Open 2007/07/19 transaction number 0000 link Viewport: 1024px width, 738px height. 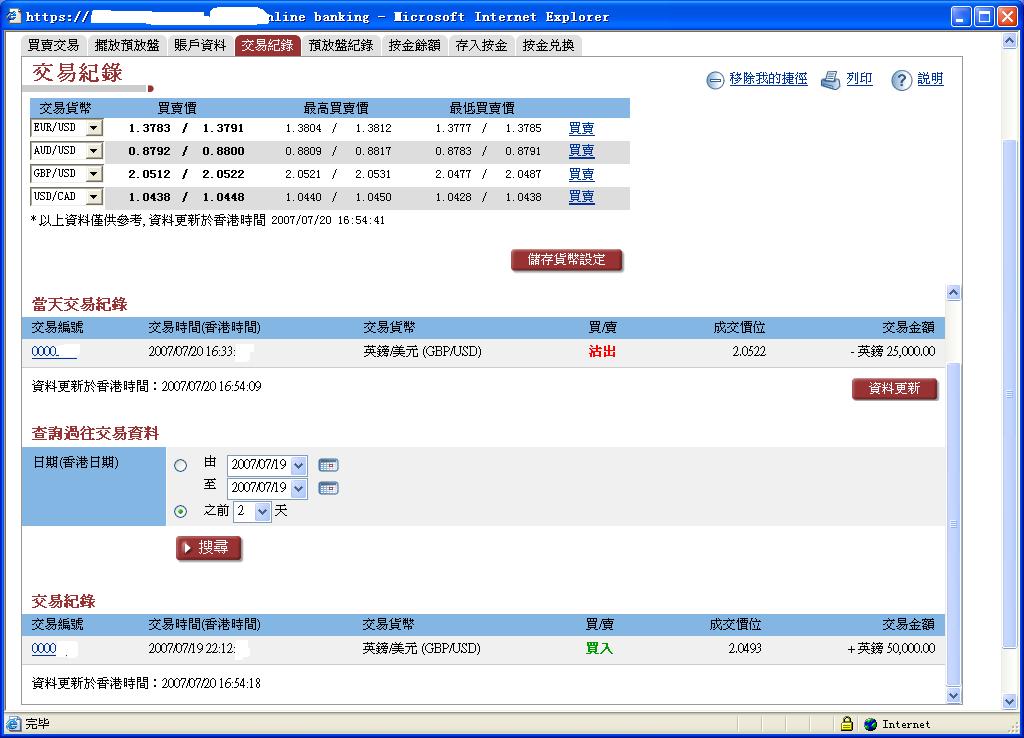point(44,649)
